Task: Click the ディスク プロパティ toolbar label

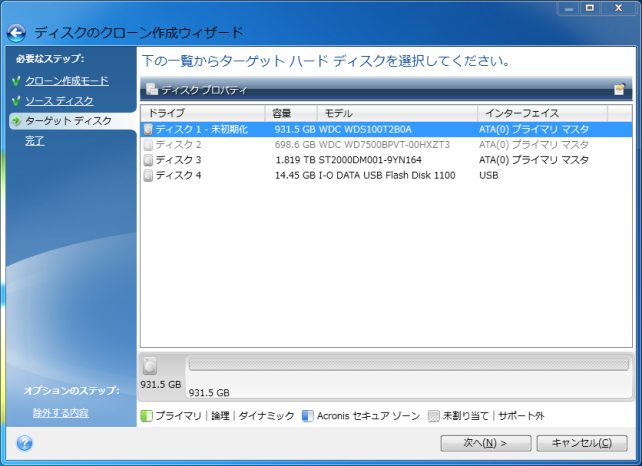Action: pos(204,90)
